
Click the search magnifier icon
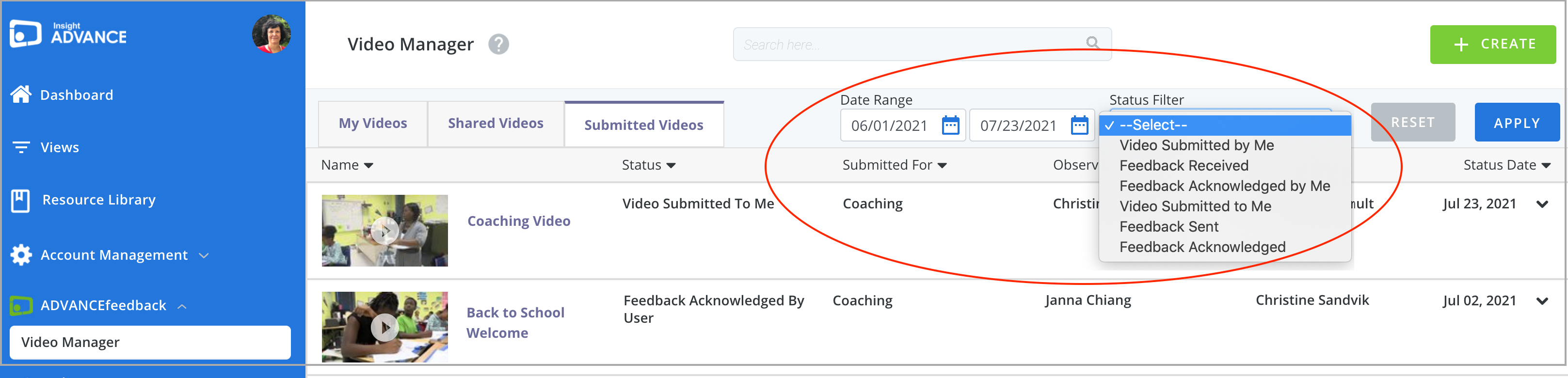click(x=1093, y=43)
